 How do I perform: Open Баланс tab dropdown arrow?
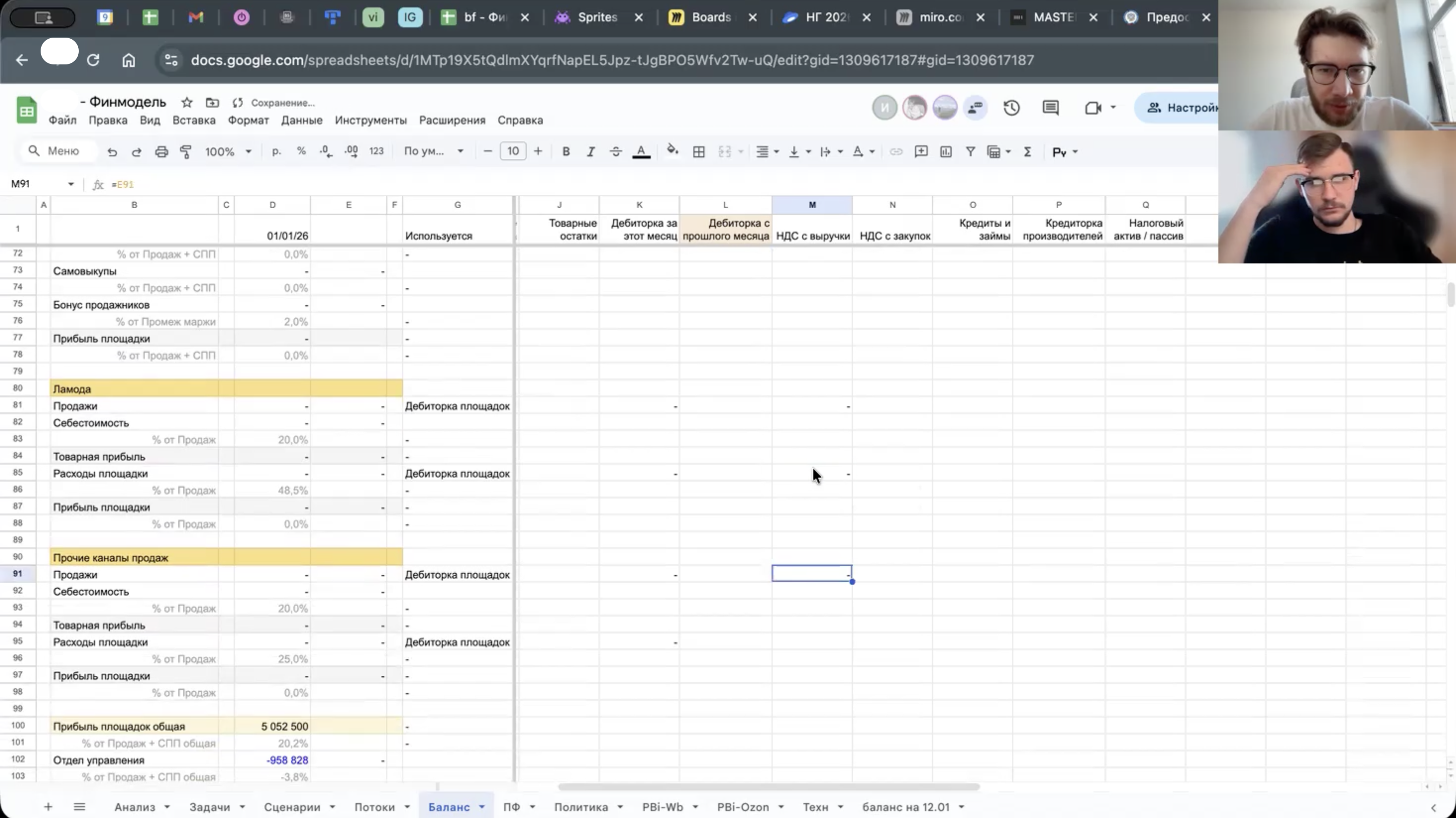pyautogui.click(x=481, y=807)
